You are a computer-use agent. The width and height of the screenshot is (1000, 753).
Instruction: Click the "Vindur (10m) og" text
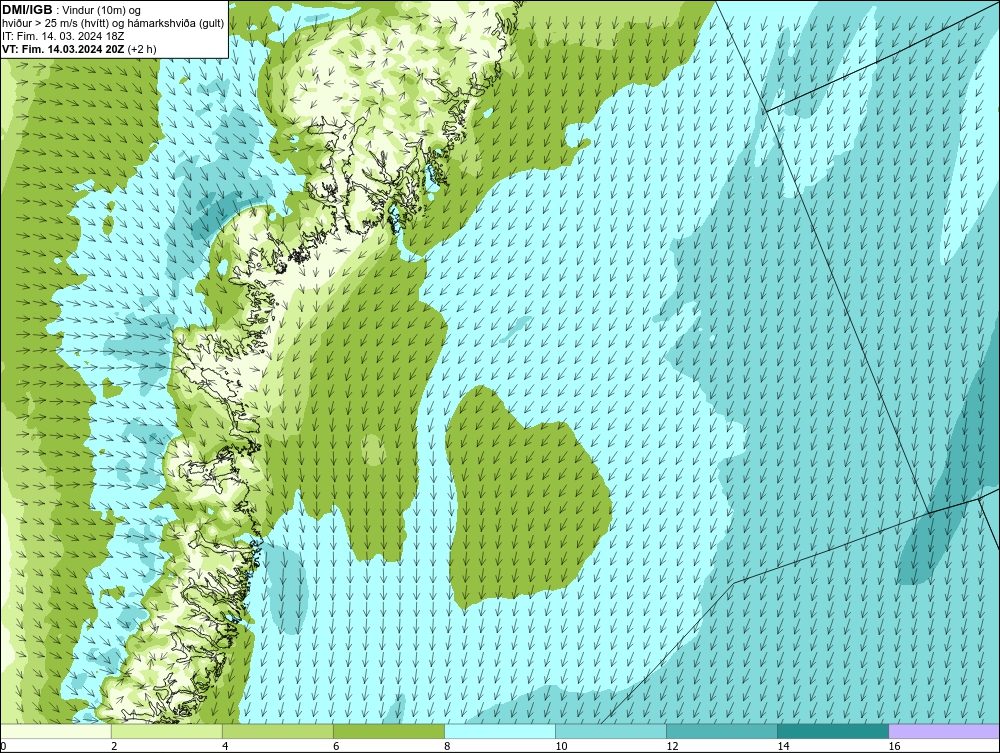point(102,11)
